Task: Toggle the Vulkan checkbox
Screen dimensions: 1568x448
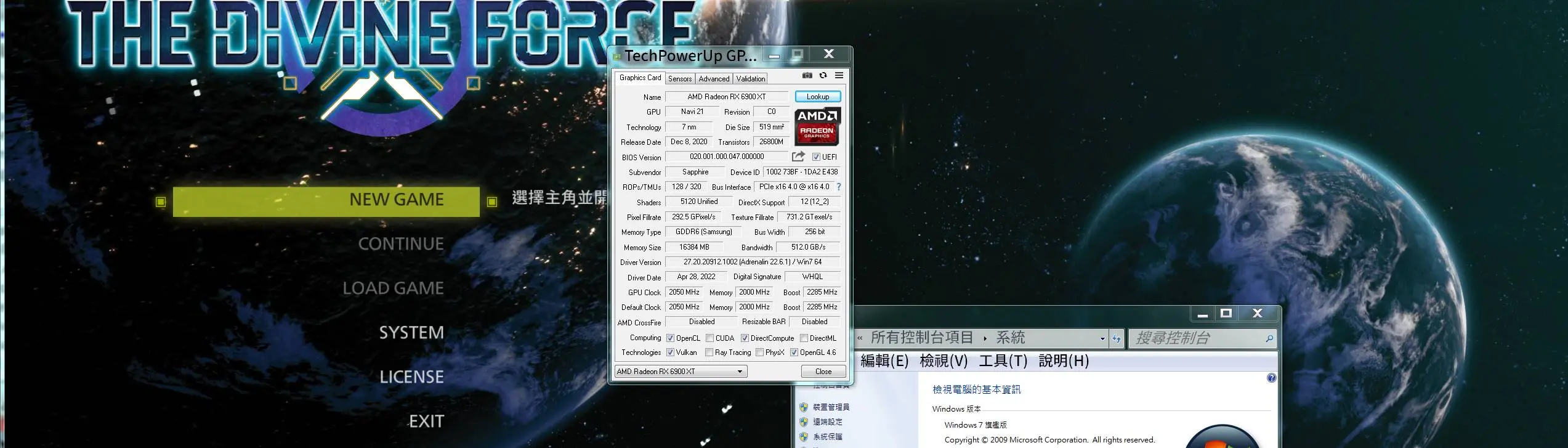Action: click(x=670, y=352)
